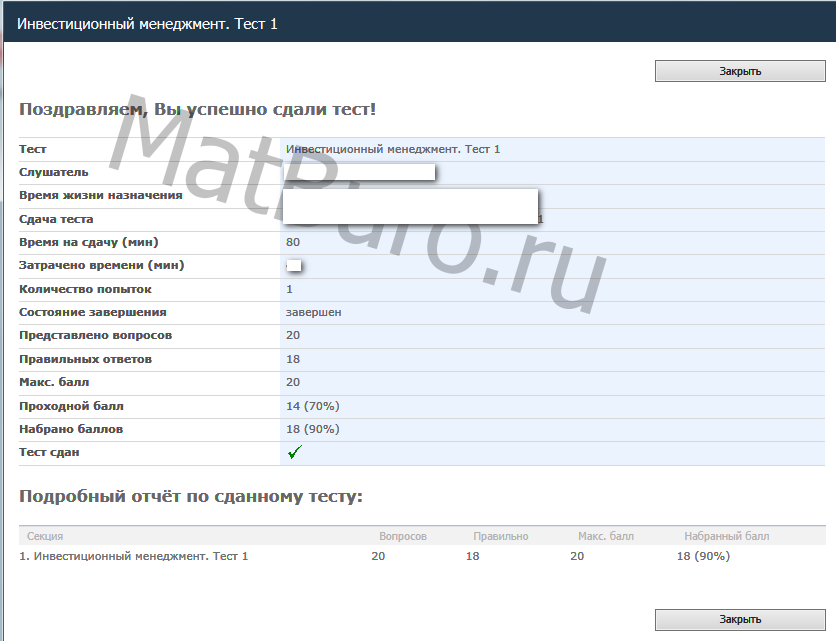Click the Затрачено времени (мин) row label
Image resolution: width=836 pixels, height=641 pixels.
(x=101, y=265)
